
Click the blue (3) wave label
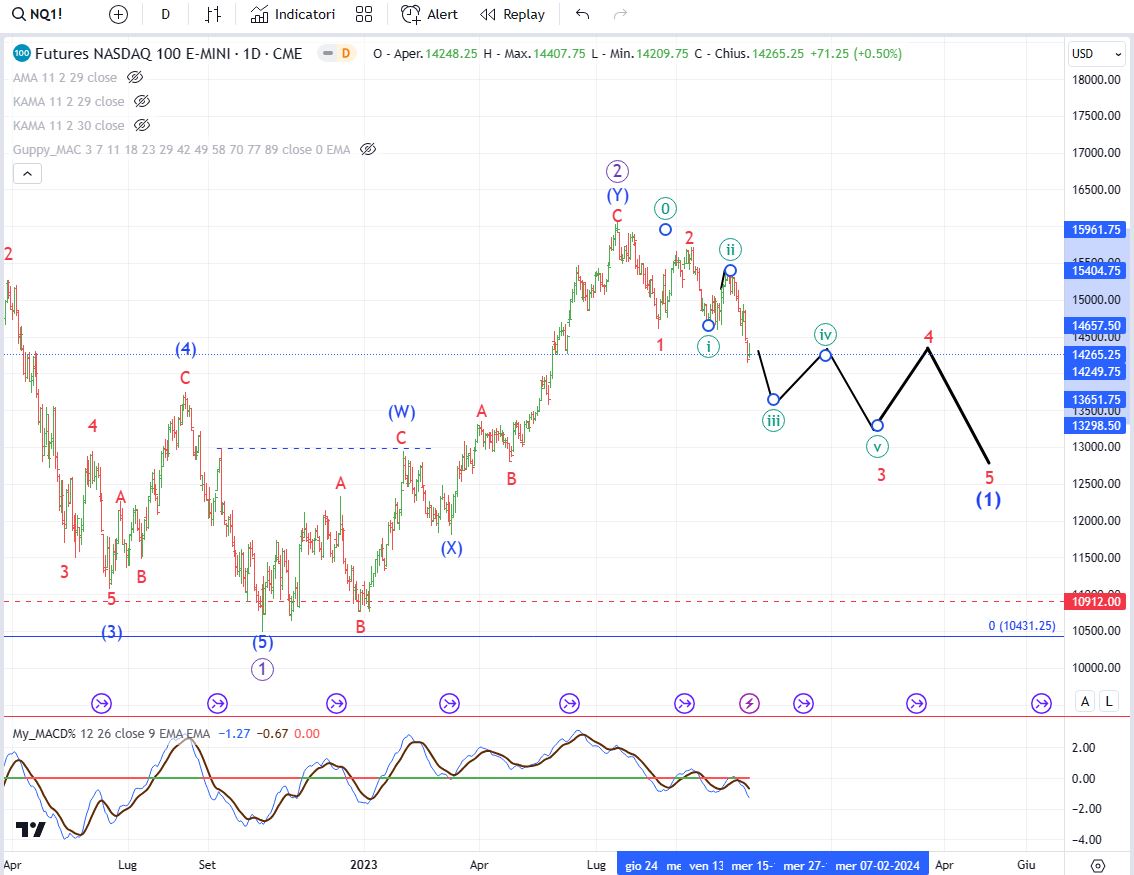pyautogui.click(x=111, y=633)
